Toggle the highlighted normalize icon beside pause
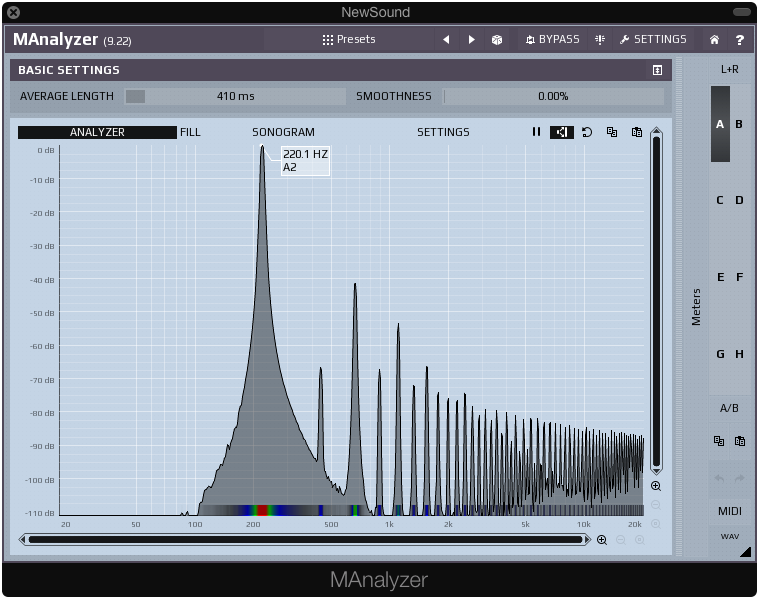This screenshot has width=759, height=599. point(562,132)
